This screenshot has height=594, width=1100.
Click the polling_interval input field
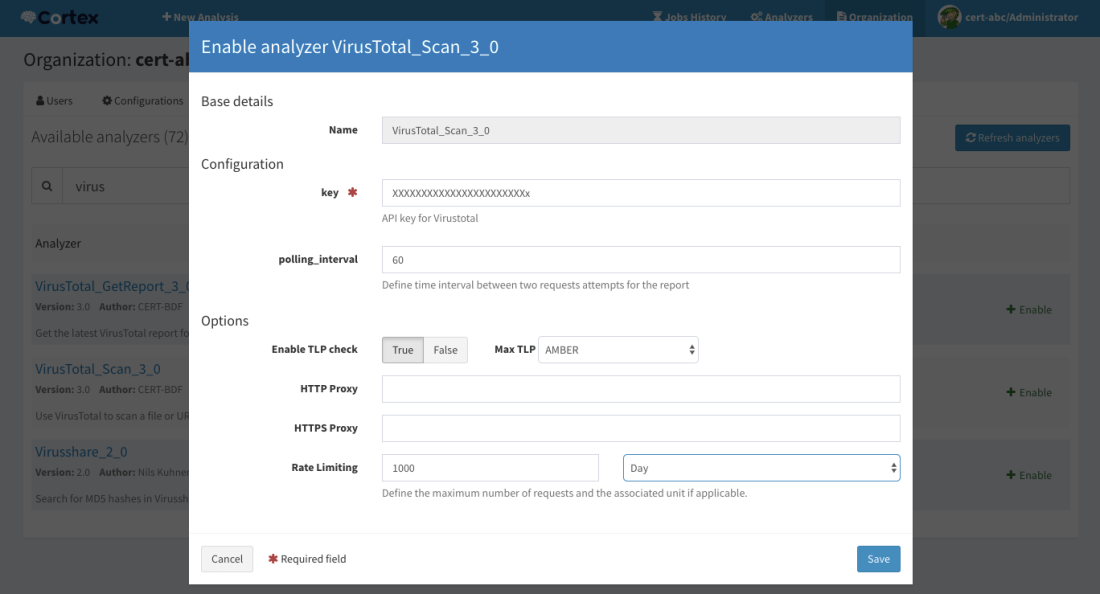tap(641, 260)
